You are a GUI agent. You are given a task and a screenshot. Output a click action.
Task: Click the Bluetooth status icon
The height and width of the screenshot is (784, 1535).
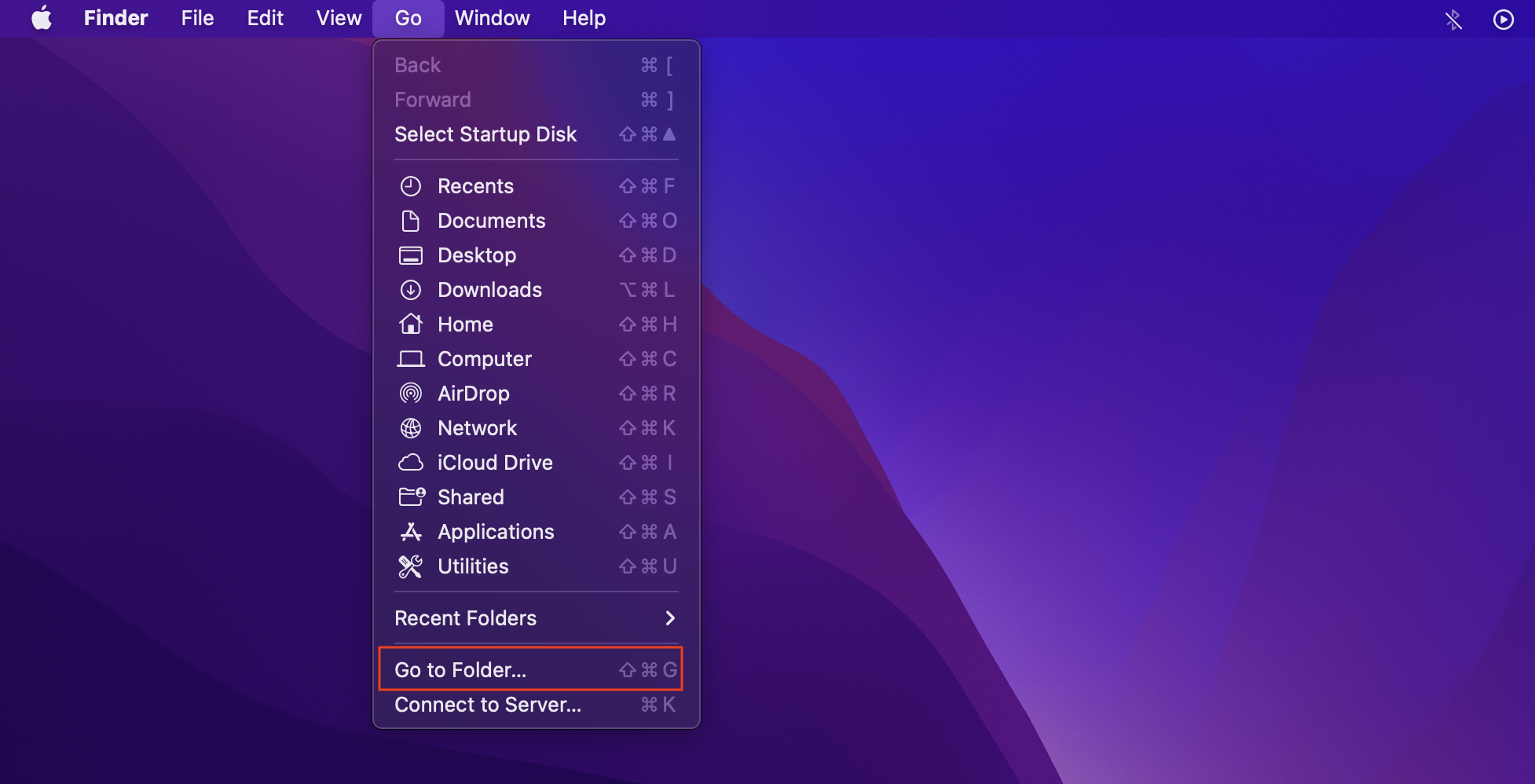click(1453, 19)
